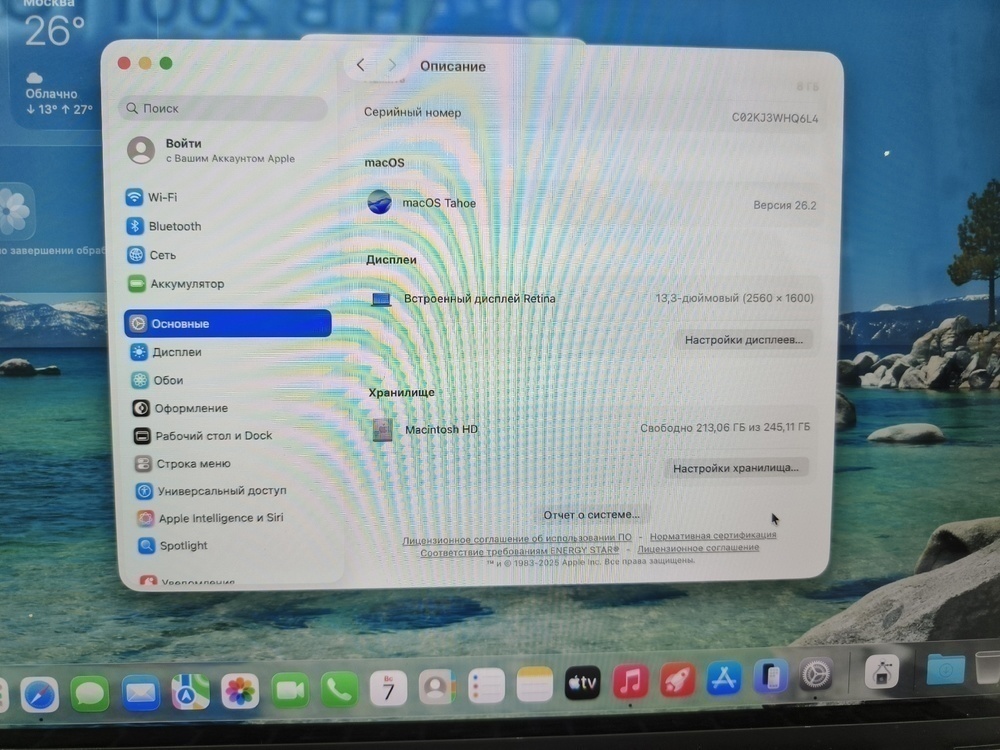Launch Maps from the Dock
Image resolution: width=1000 pixels, height=750 pixels.
pos(190,692)
